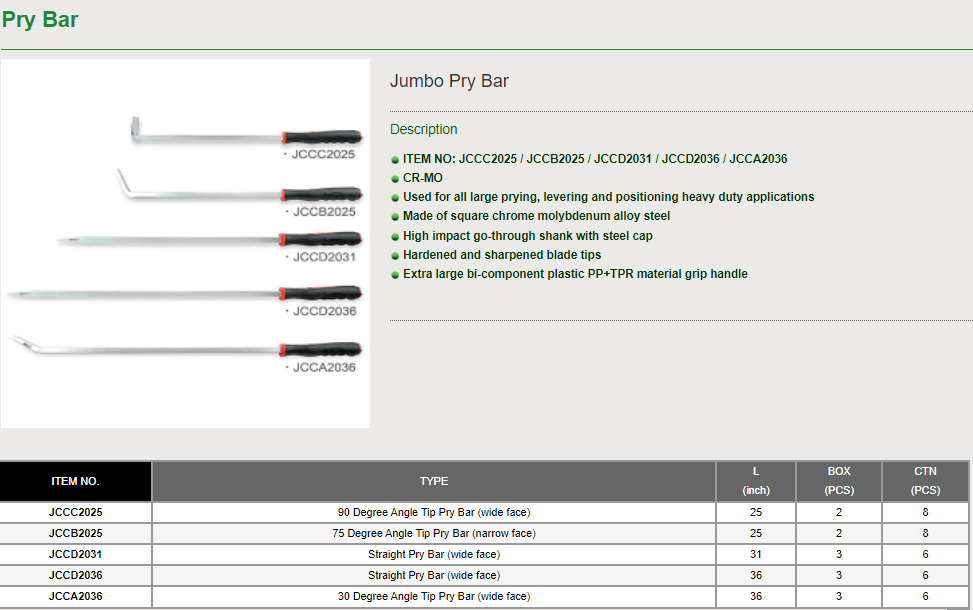Screen dimensions: 973x610
Task: Click the green bullet beside "Hardened and sharpened blade tips"
Action: tap(395, 256)
